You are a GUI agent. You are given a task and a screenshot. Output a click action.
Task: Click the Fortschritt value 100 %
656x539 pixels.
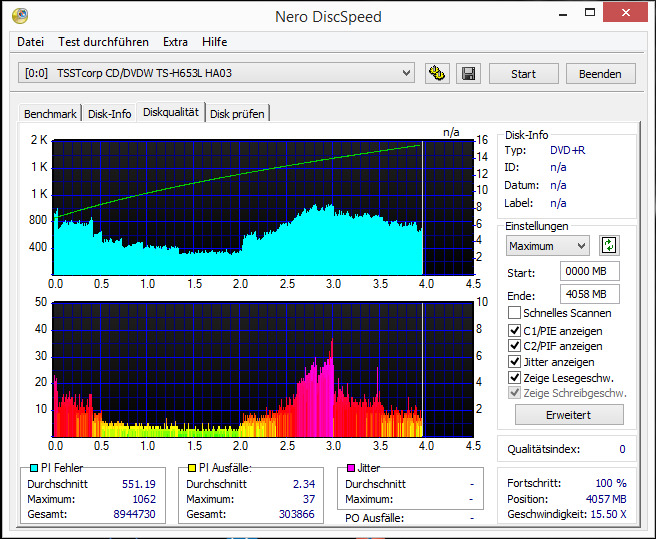tap(611, 483)
